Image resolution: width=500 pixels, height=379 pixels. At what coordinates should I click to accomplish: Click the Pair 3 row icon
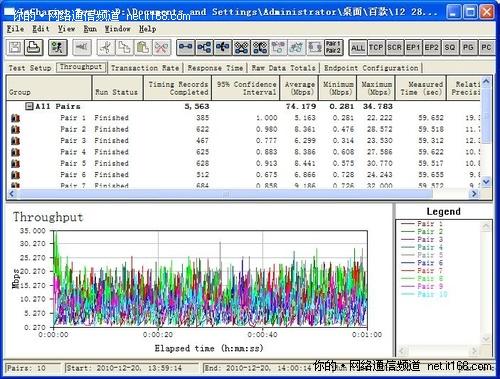(x=15, y=141)
